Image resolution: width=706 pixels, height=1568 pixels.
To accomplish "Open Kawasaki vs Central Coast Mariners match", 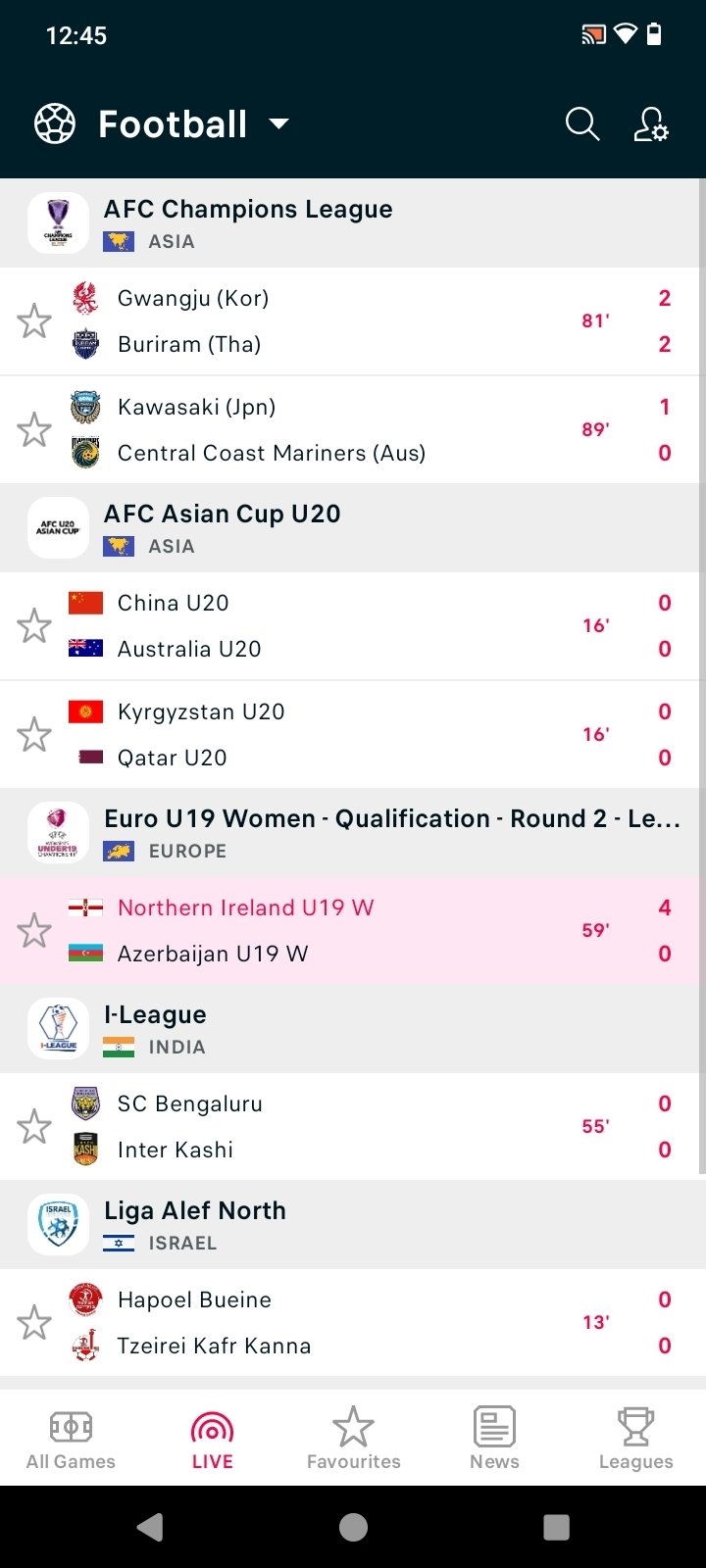I will coord(353,430).
